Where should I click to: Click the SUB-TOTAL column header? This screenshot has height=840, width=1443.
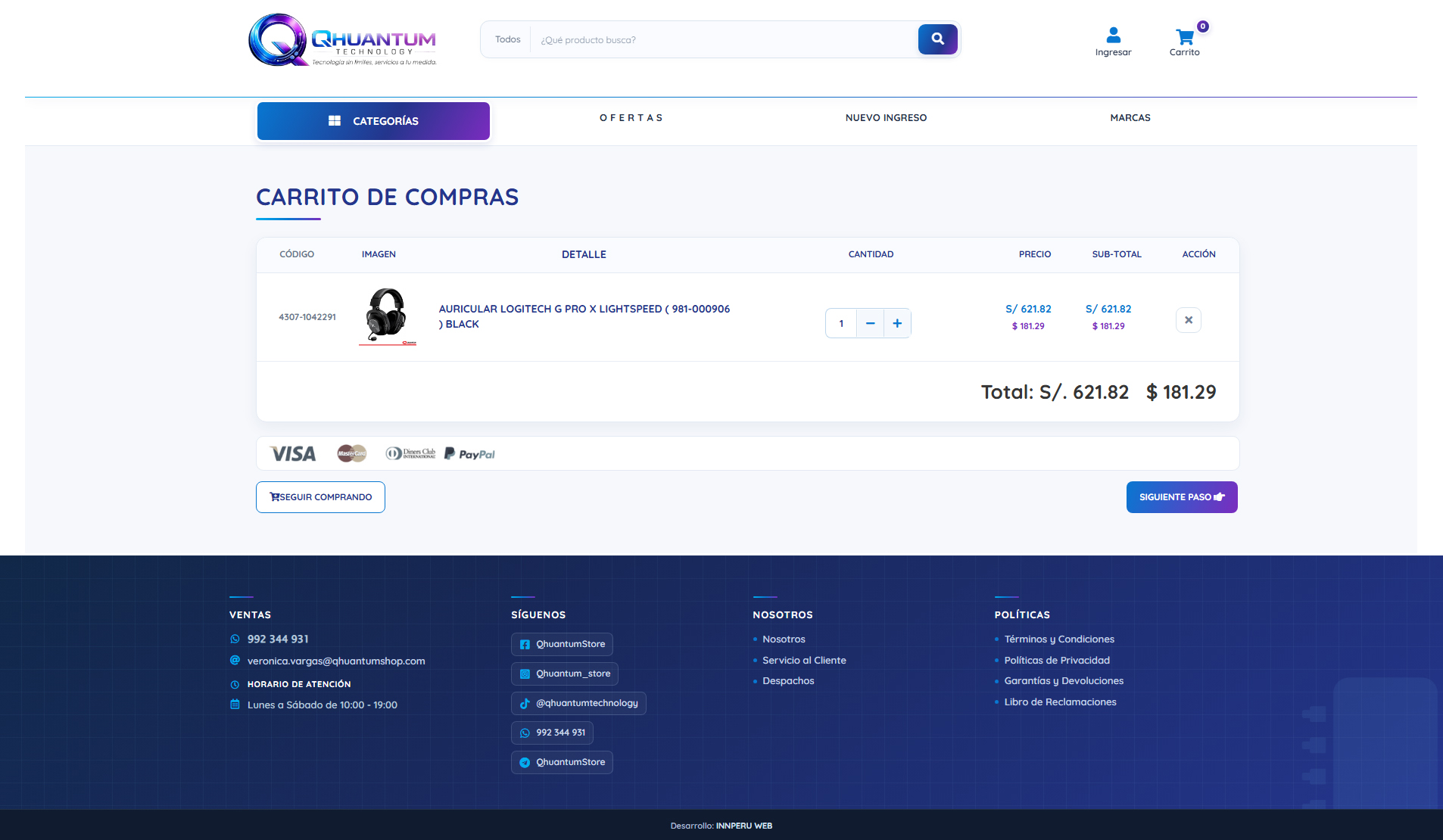[x=1117, y=254]
